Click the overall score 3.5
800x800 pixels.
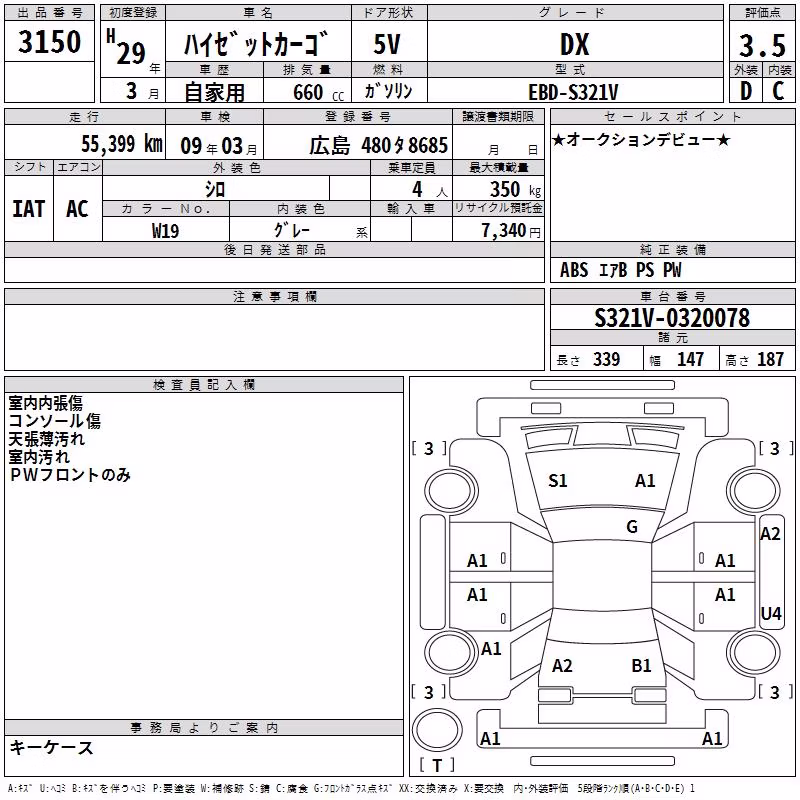(x=762, y=46)
